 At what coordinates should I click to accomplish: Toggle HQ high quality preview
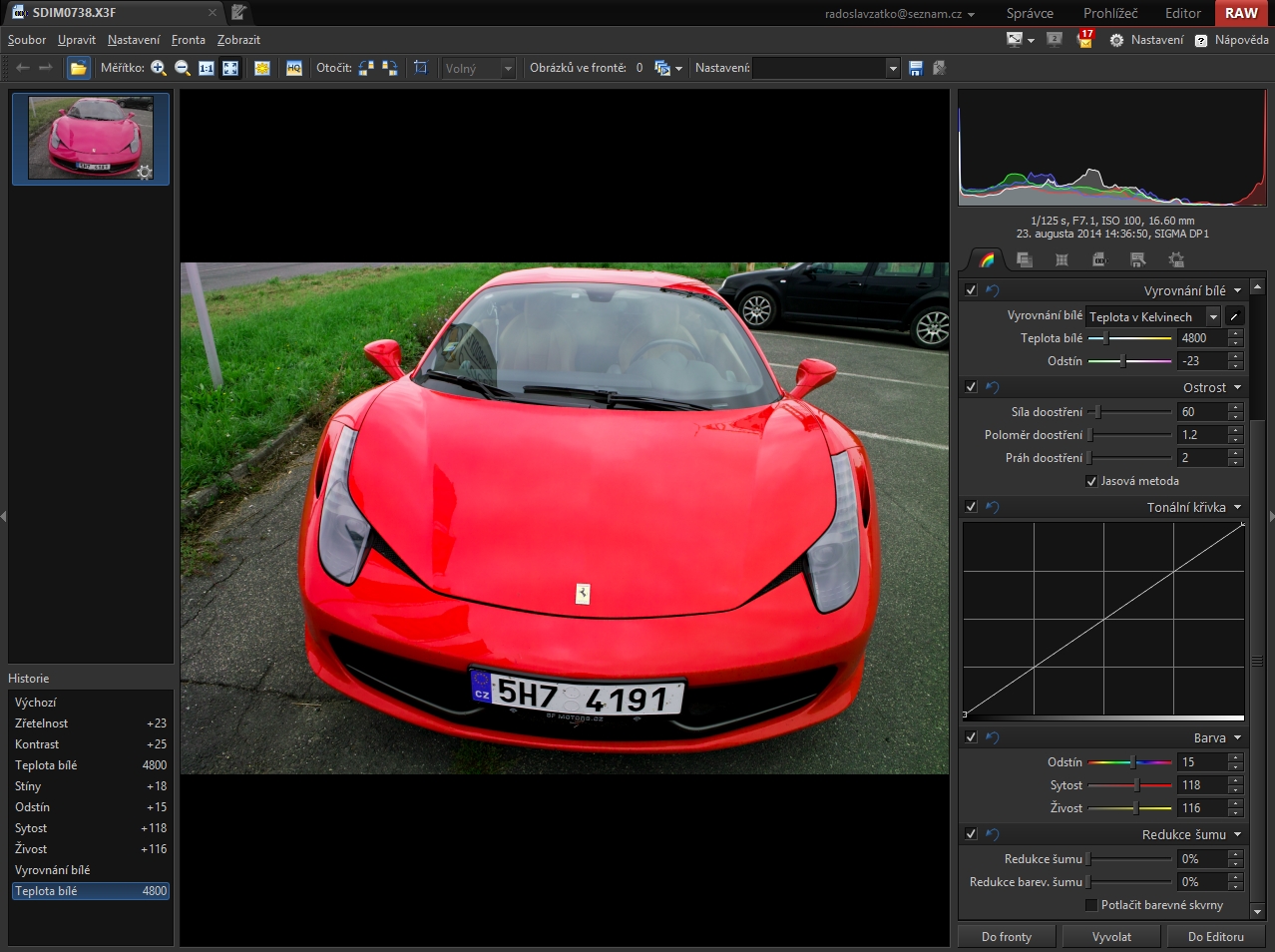pos(294,68)
